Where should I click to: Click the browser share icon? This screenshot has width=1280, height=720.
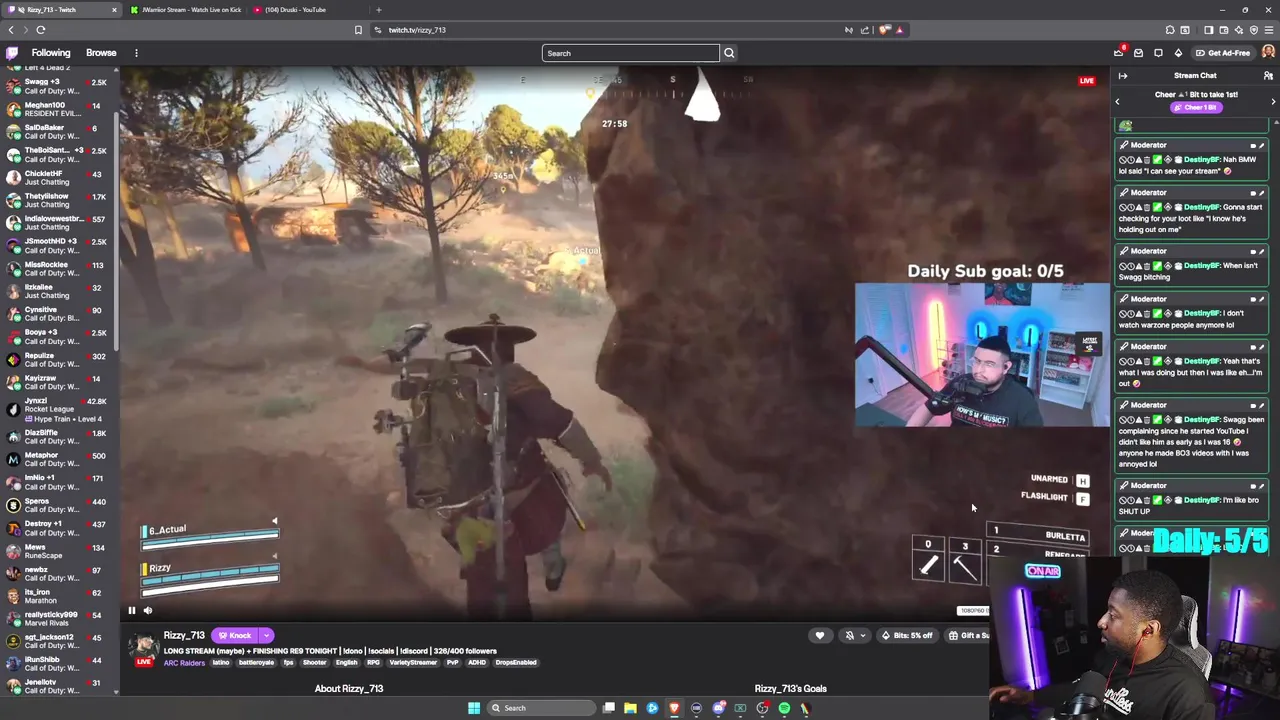click(x=865, y=30)
